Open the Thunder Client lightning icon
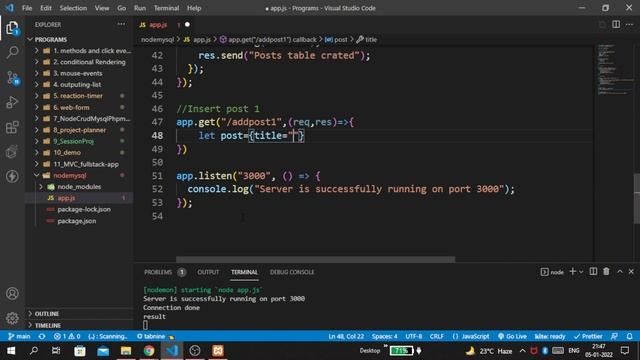 (12, 176)
